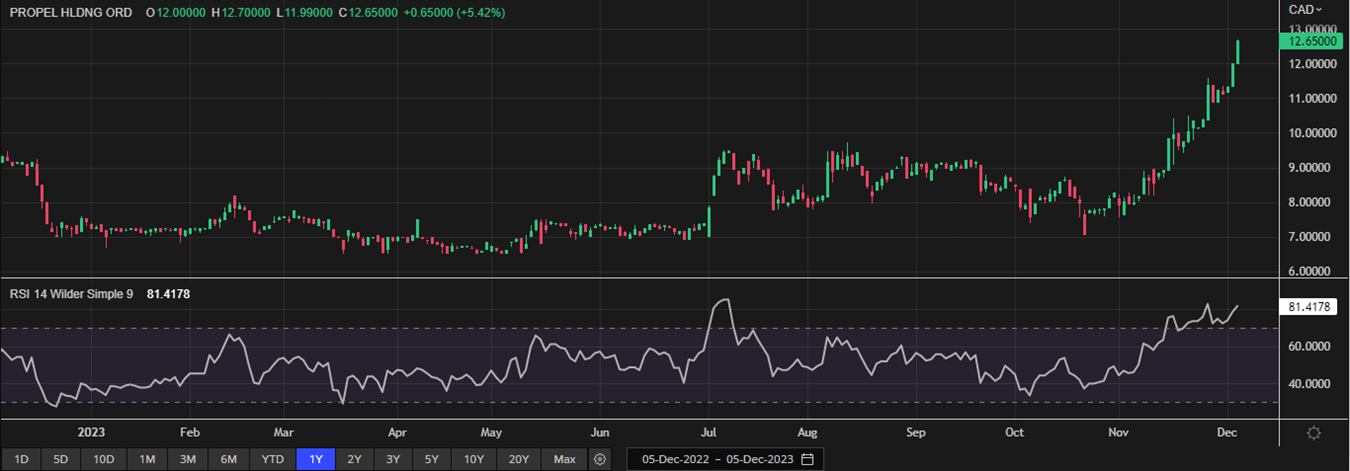Expand the CAD currency dropdown

(1306, 9)
